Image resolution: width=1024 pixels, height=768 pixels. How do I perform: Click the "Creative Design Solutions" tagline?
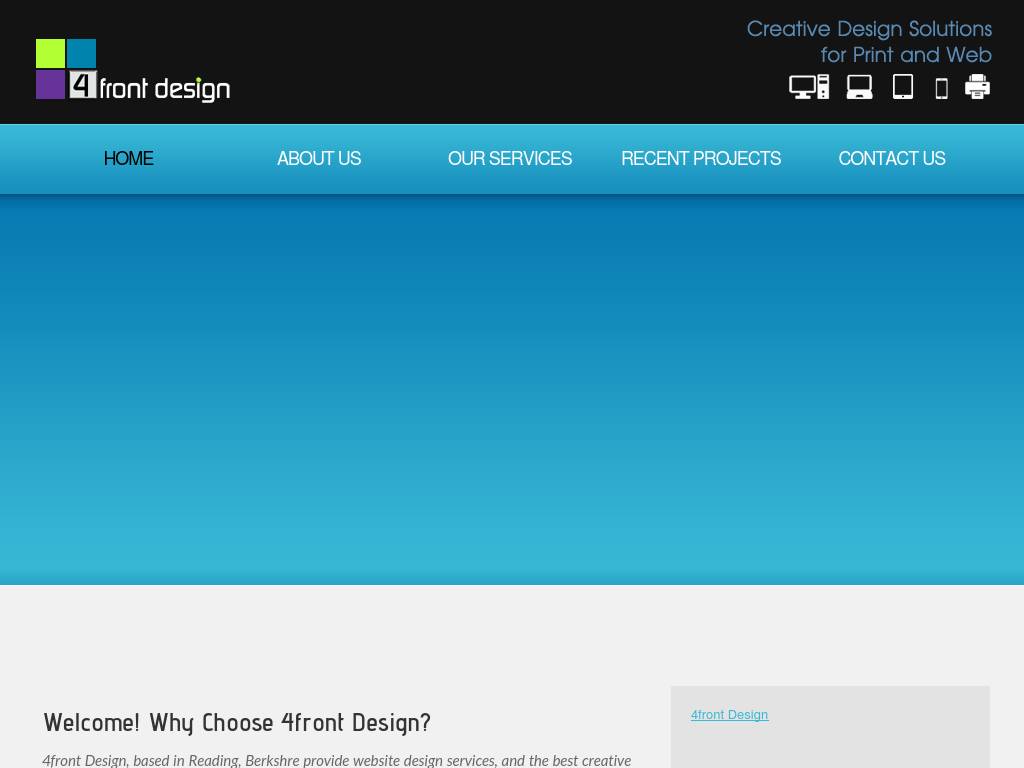coord(869,29)
